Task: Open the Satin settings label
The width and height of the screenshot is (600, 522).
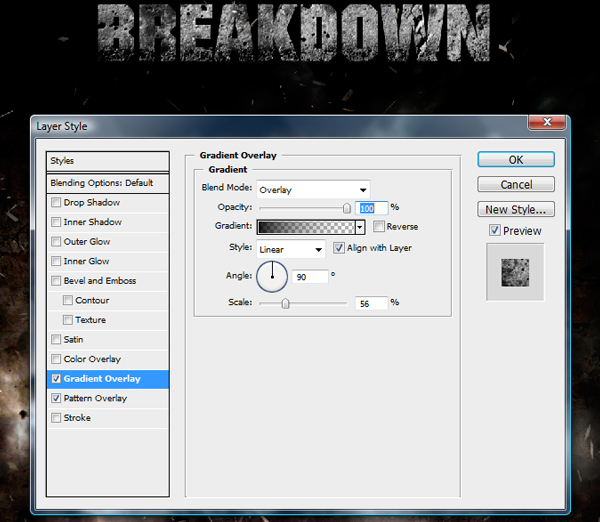Action: [73, 339]
